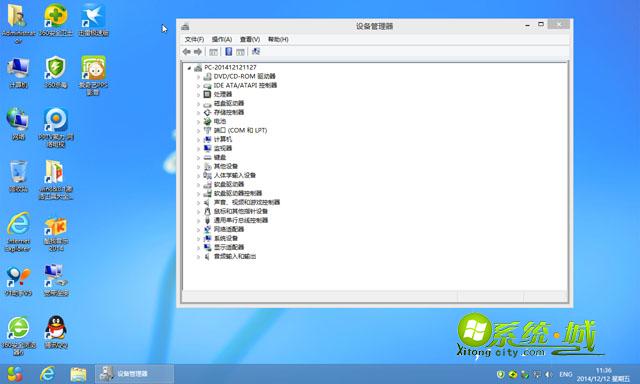
Task: Click the ENG input language indicator
Action: click(566, 374)
